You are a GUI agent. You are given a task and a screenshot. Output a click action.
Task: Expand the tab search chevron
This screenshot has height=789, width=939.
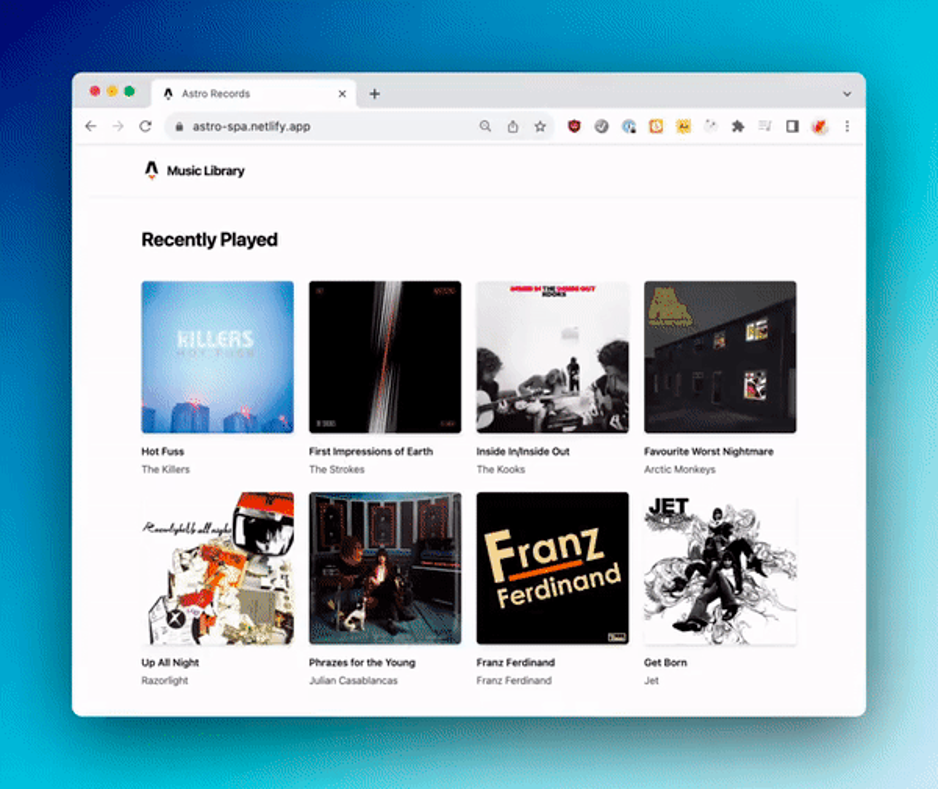[847, 94]
